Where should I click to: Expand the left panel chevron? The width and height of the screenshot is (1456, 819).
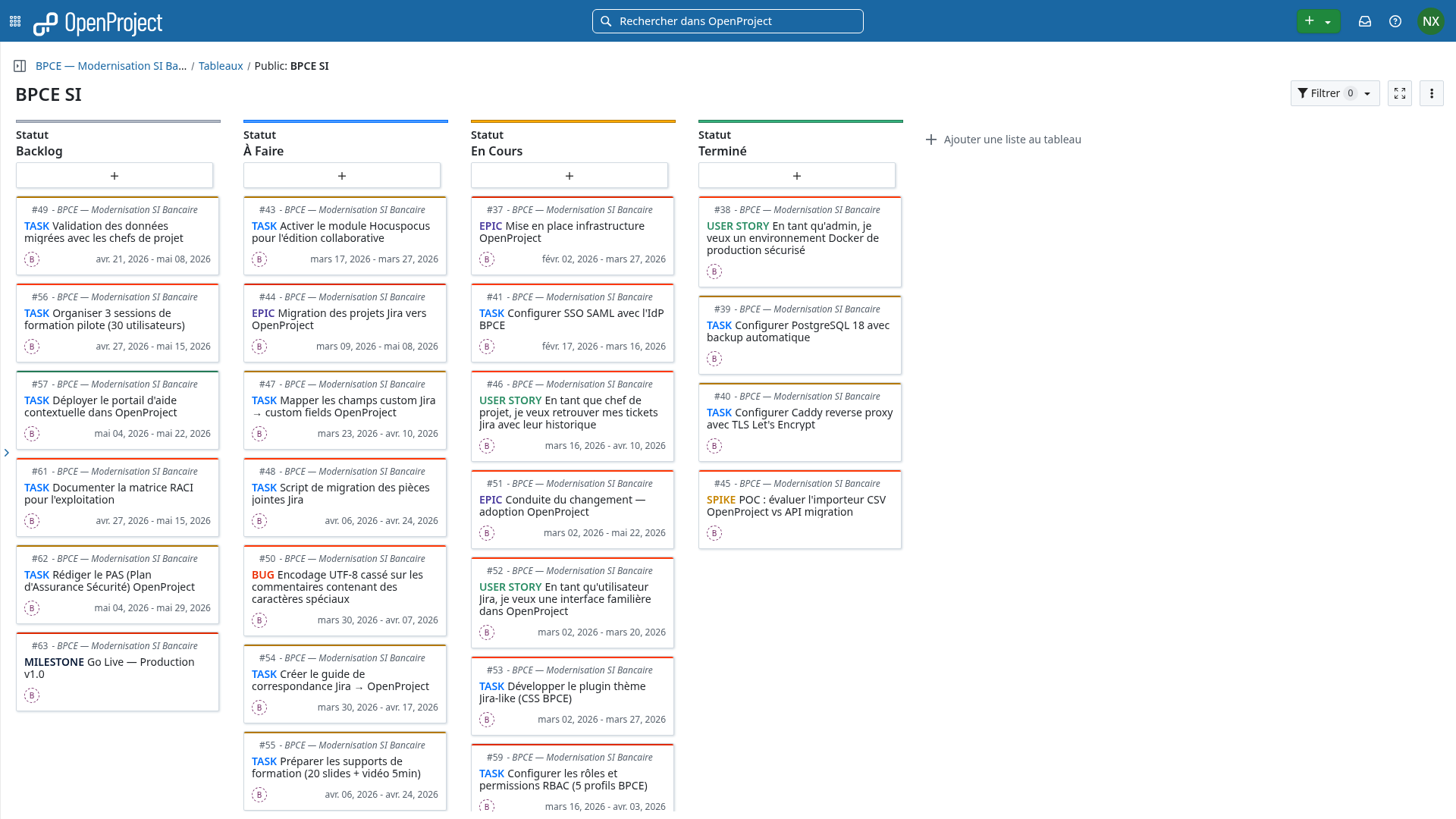[x=7, y=453]
